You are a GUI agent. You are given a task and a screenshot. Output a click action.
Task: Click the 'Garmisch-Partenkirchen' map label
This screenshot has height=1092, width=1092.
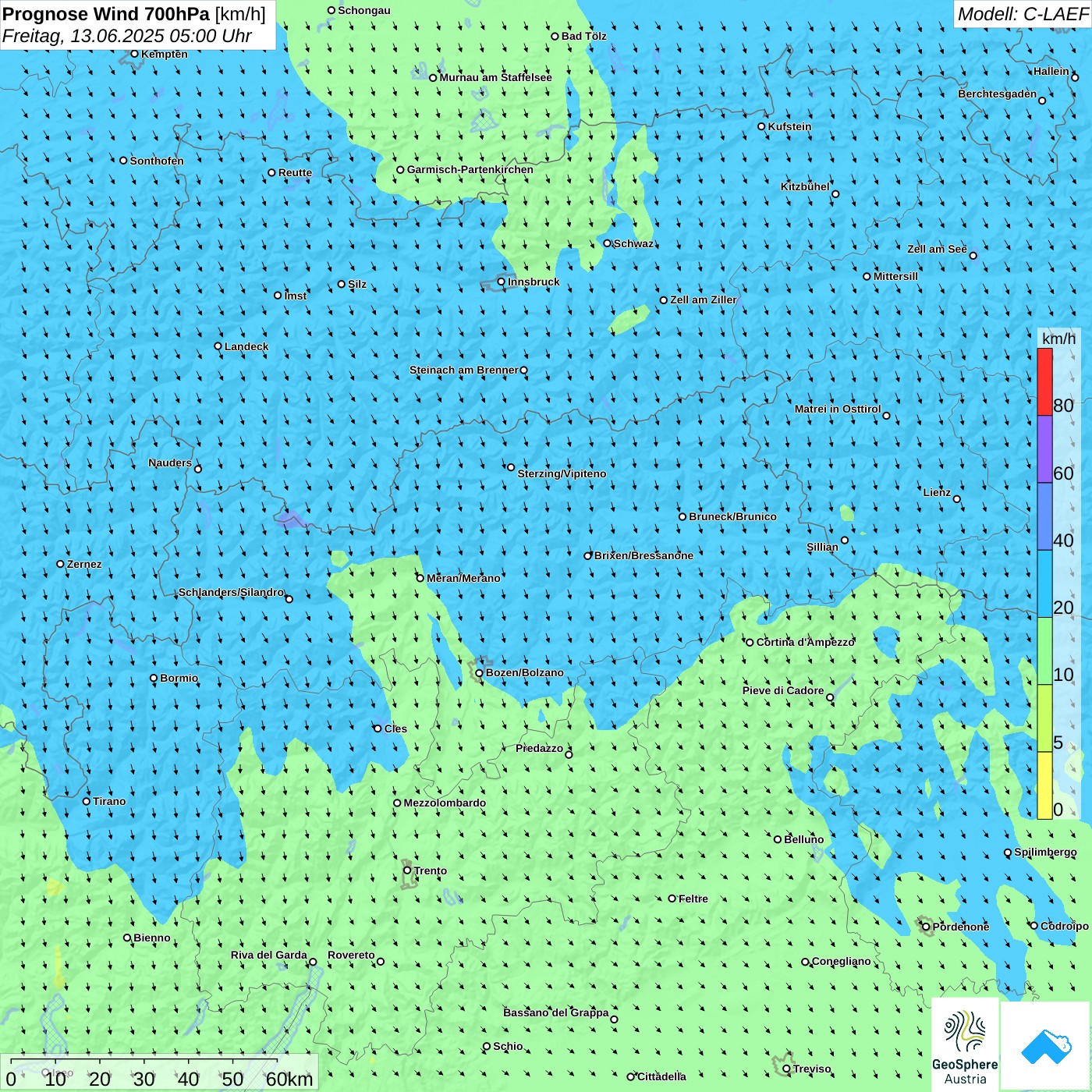[x=470, y=169]
